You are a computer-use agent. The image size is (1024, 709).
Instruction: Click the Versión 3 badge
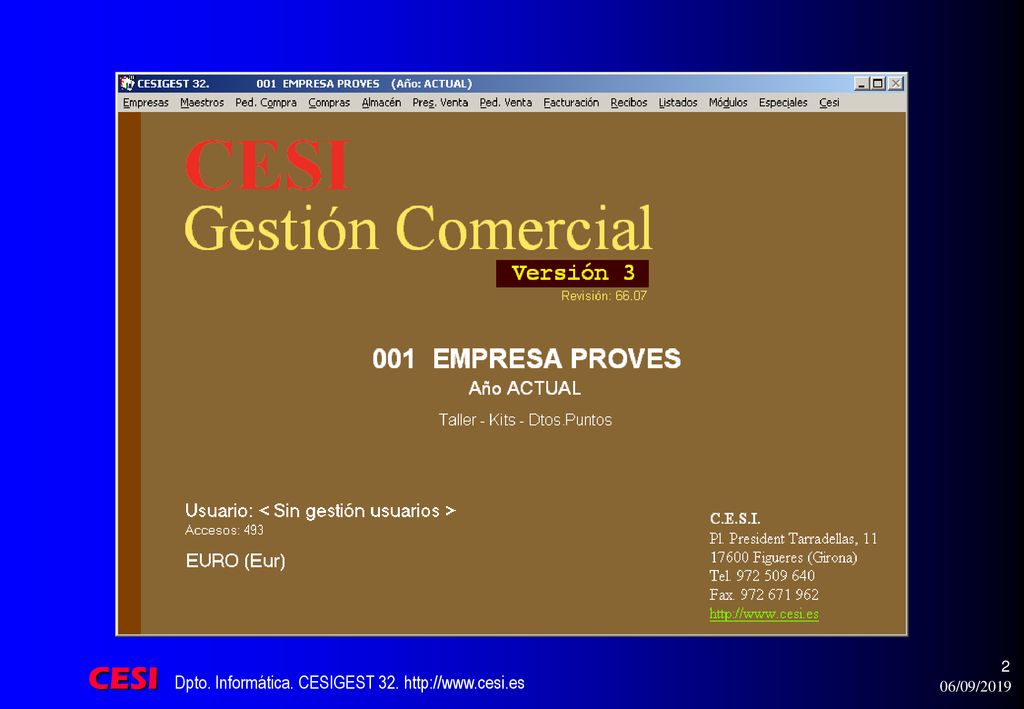click(572, 273)
